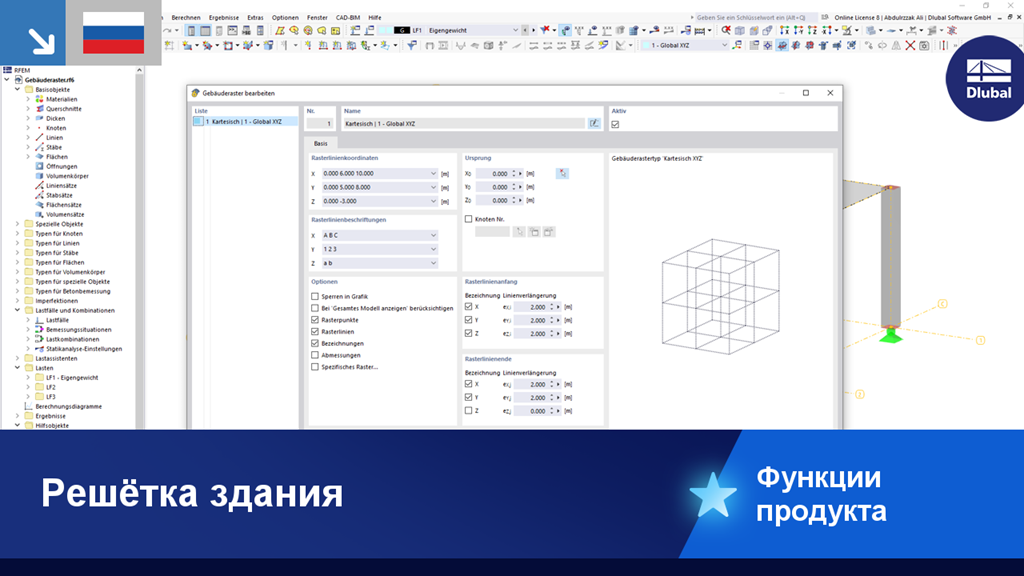Open the Eigengewicht load case dropdown
This screenshot has height=576, width=1024.
coord(515,30)
